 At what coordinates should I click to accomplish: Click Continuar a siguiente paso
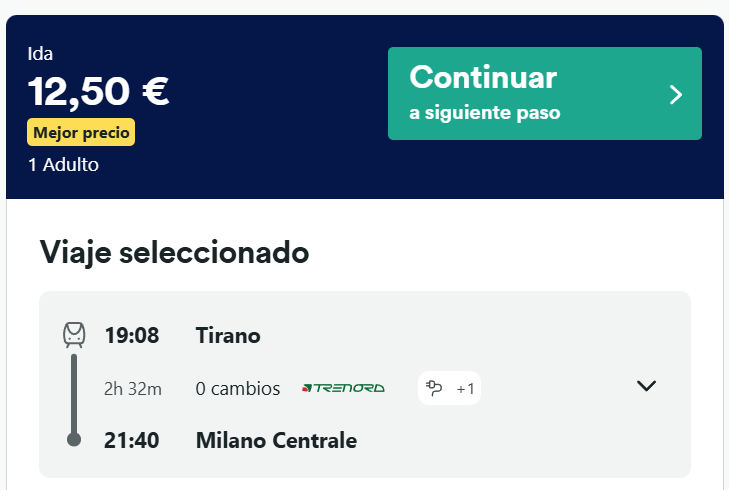coord(545,93)
